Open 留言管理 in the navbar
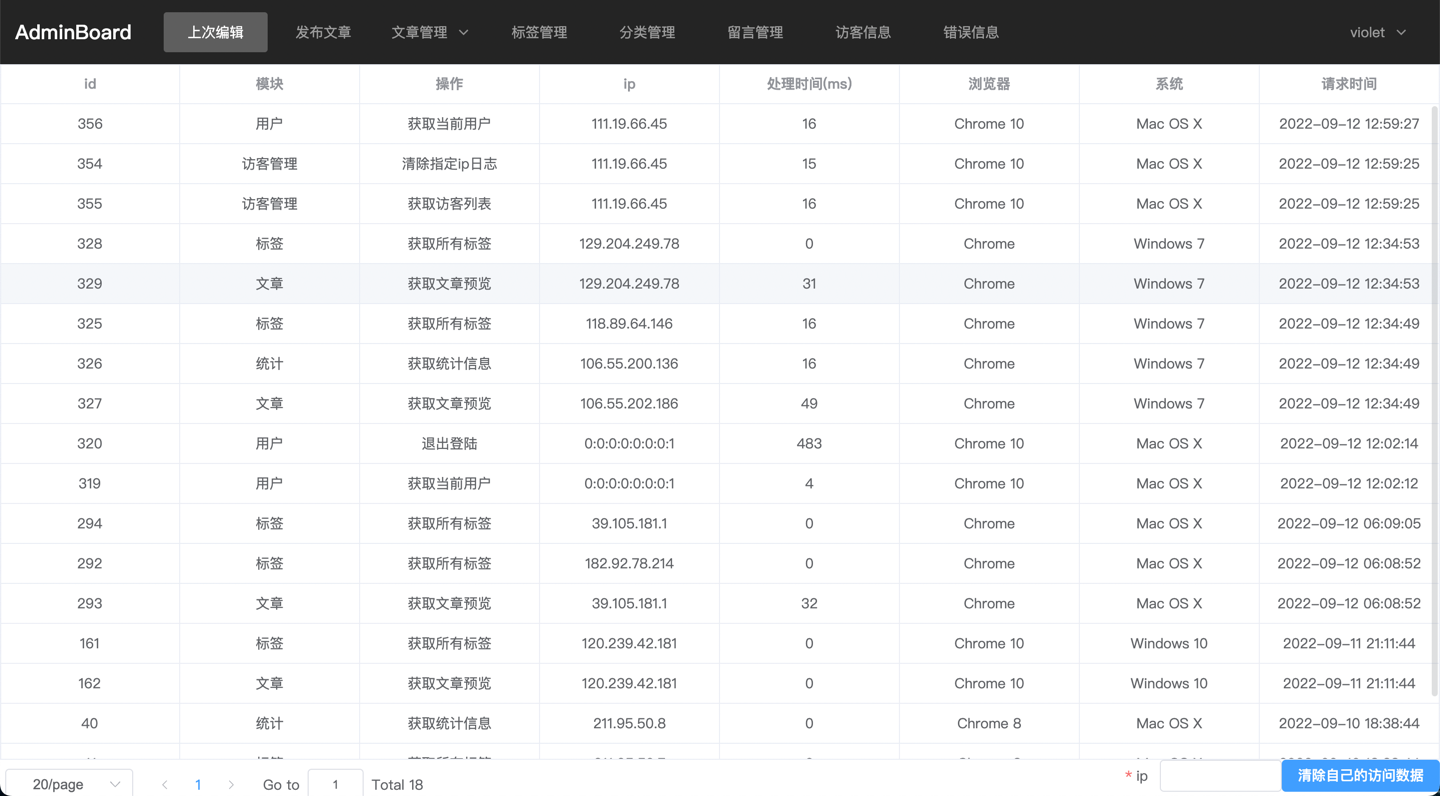This screenshot has width=1440, height=796. click(x=755, y=32)
